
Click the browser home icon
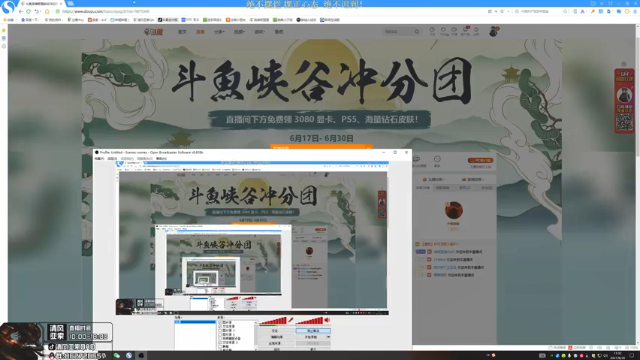pos(47,11)
